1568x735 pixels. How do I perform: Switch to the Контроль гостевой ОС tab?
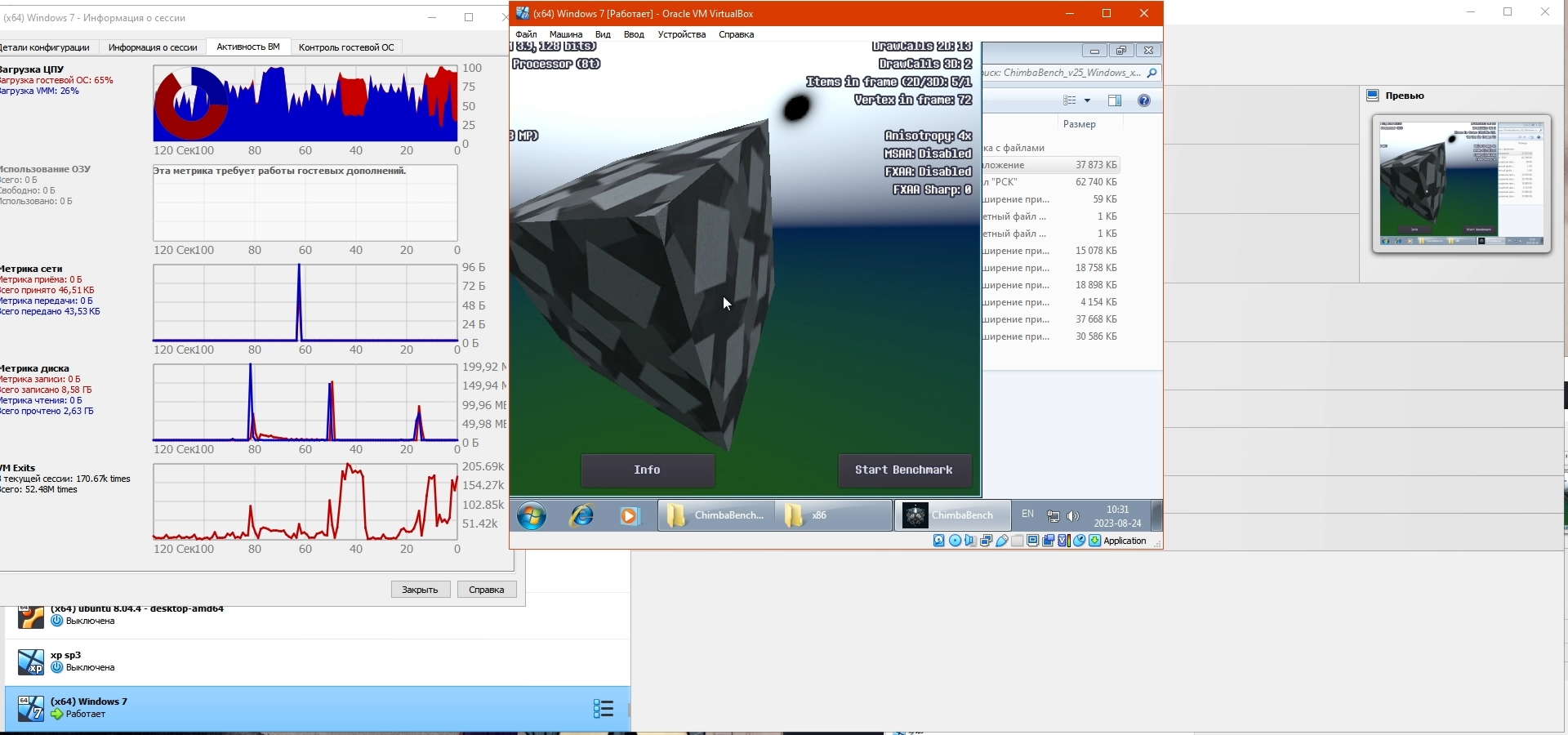point(346,47)
